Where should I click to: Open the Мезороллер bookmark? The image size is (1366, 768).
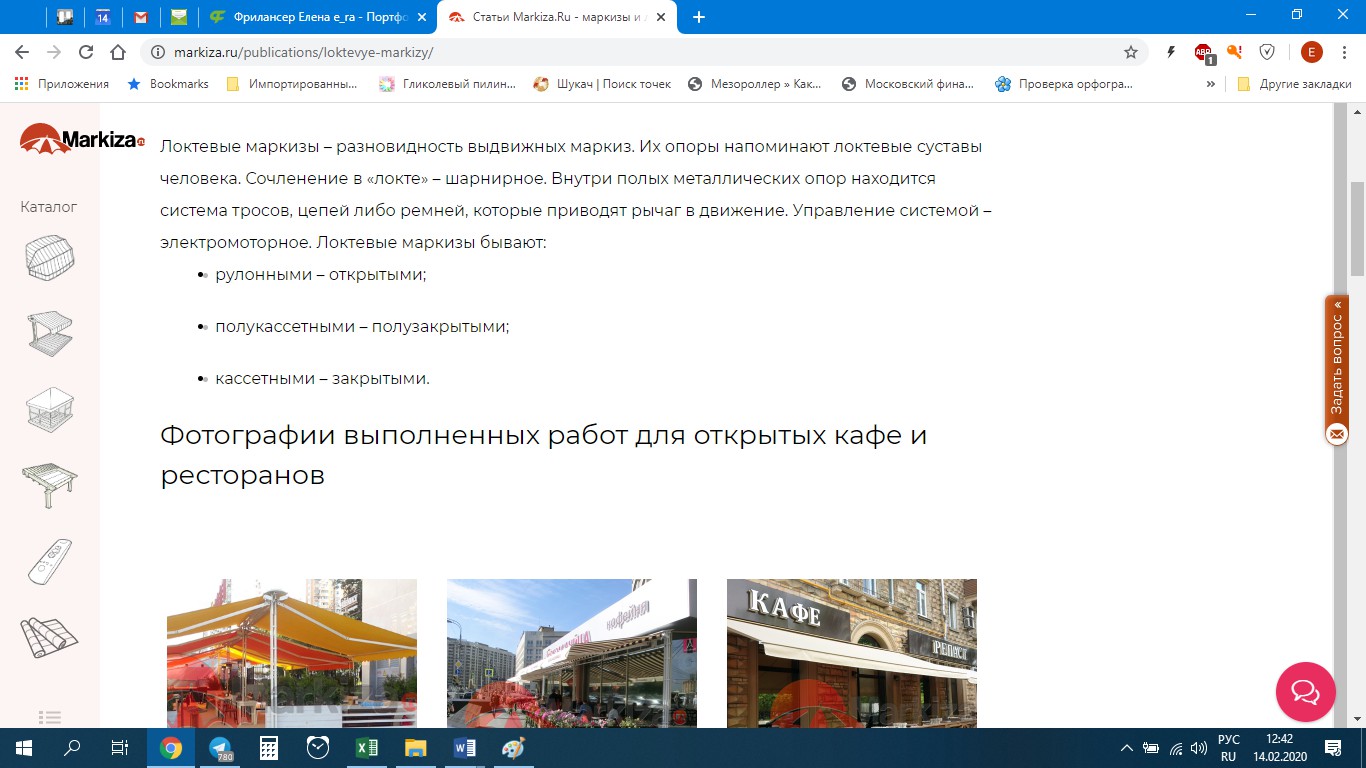[756, 84]
